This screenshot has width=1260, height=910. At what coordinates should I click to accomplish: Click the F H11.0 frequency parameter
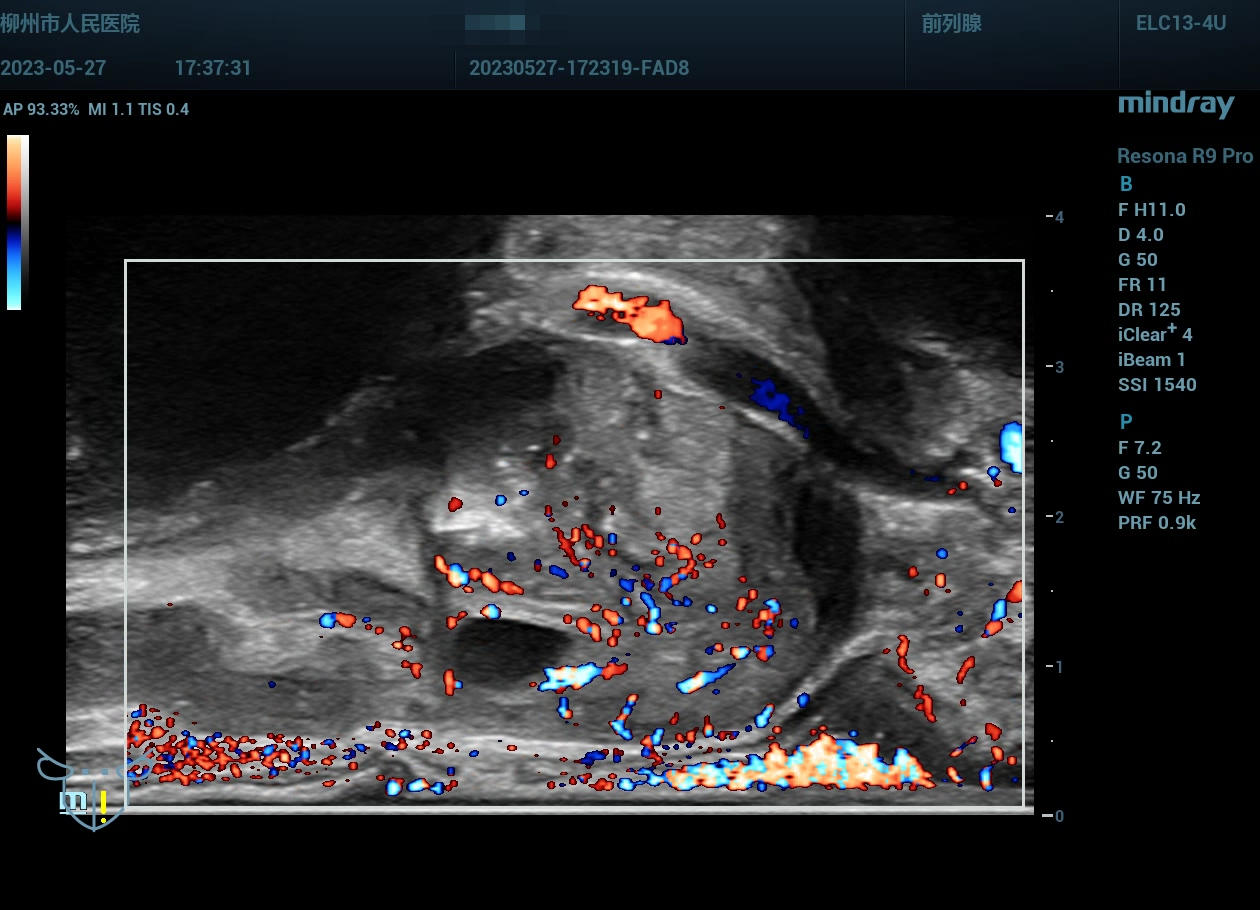(1151, 210)
